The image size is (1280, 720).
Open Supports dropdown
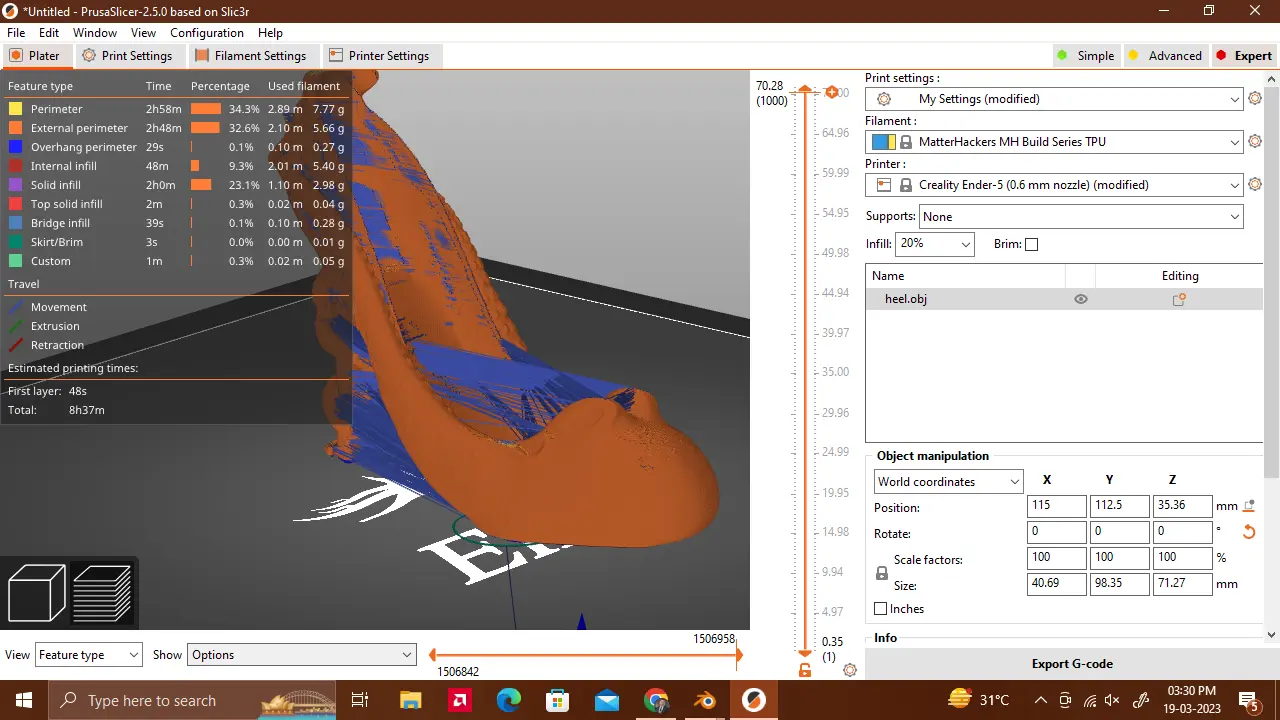[x=1081, y=216]
